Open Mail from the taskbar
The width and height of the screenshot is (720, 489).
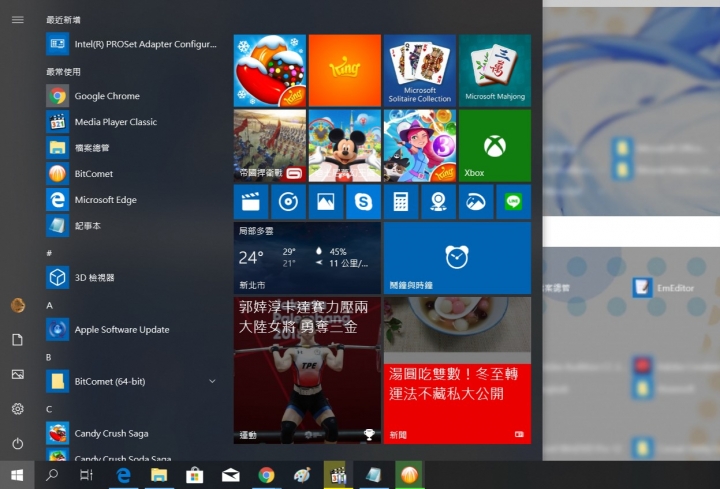231,475
